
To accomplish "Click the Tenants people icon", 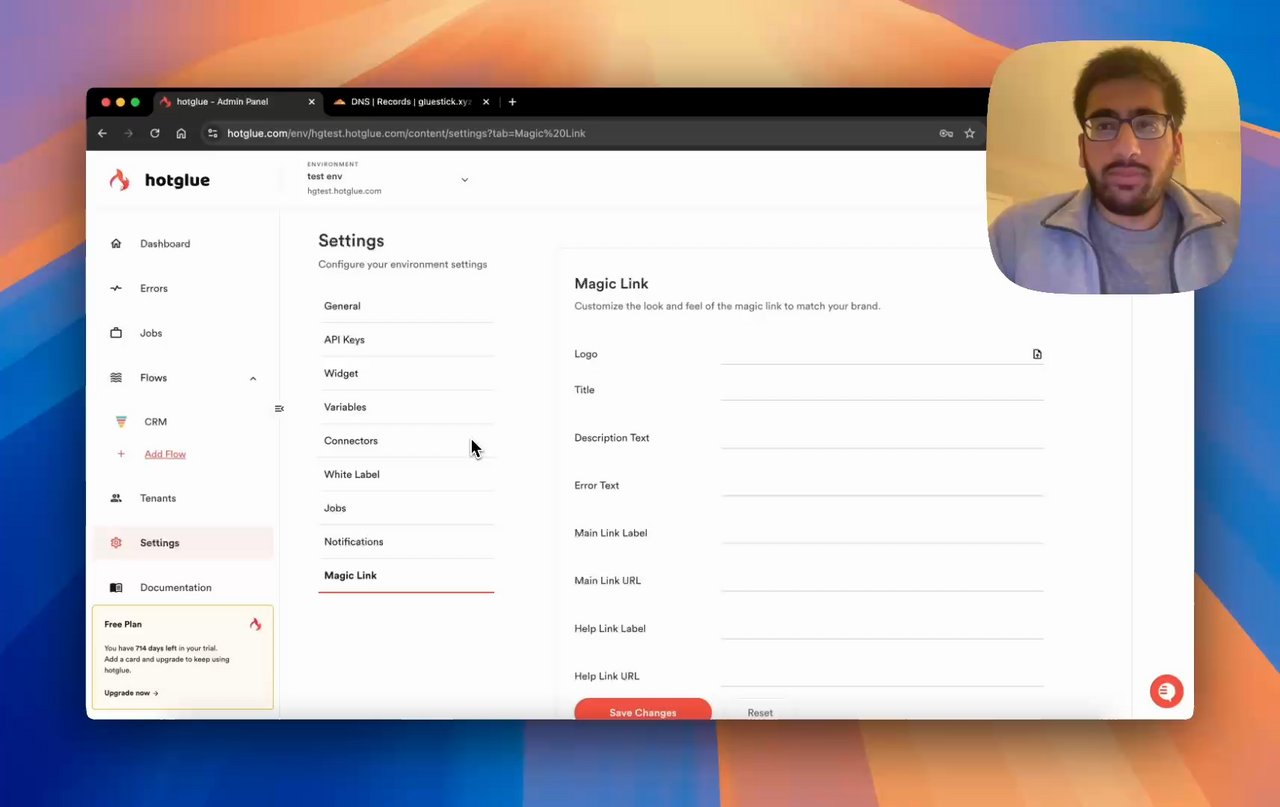I will tap(116, 498).
